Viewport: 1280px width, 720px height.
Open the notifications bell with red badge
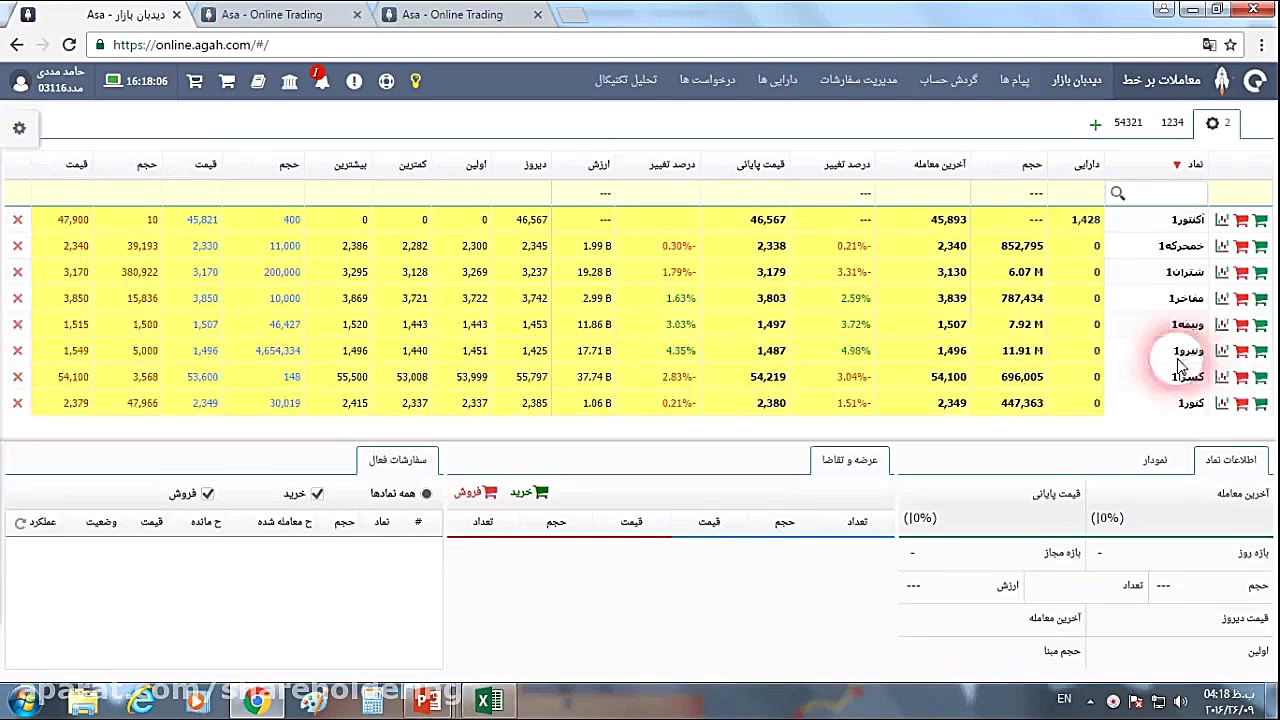click(321, 80)
